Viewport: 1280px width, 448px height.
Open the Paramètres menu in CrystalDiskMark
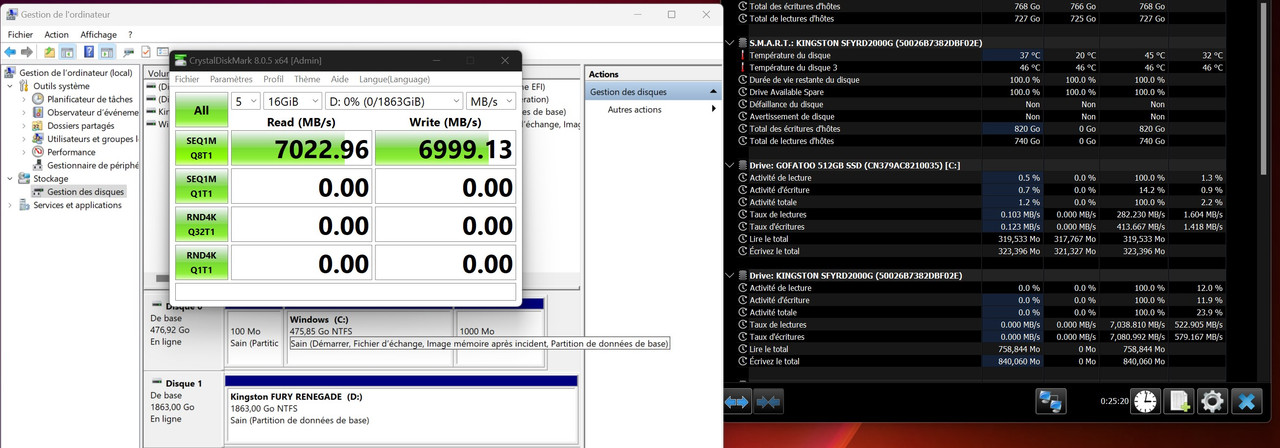click(x=231, y=79)
